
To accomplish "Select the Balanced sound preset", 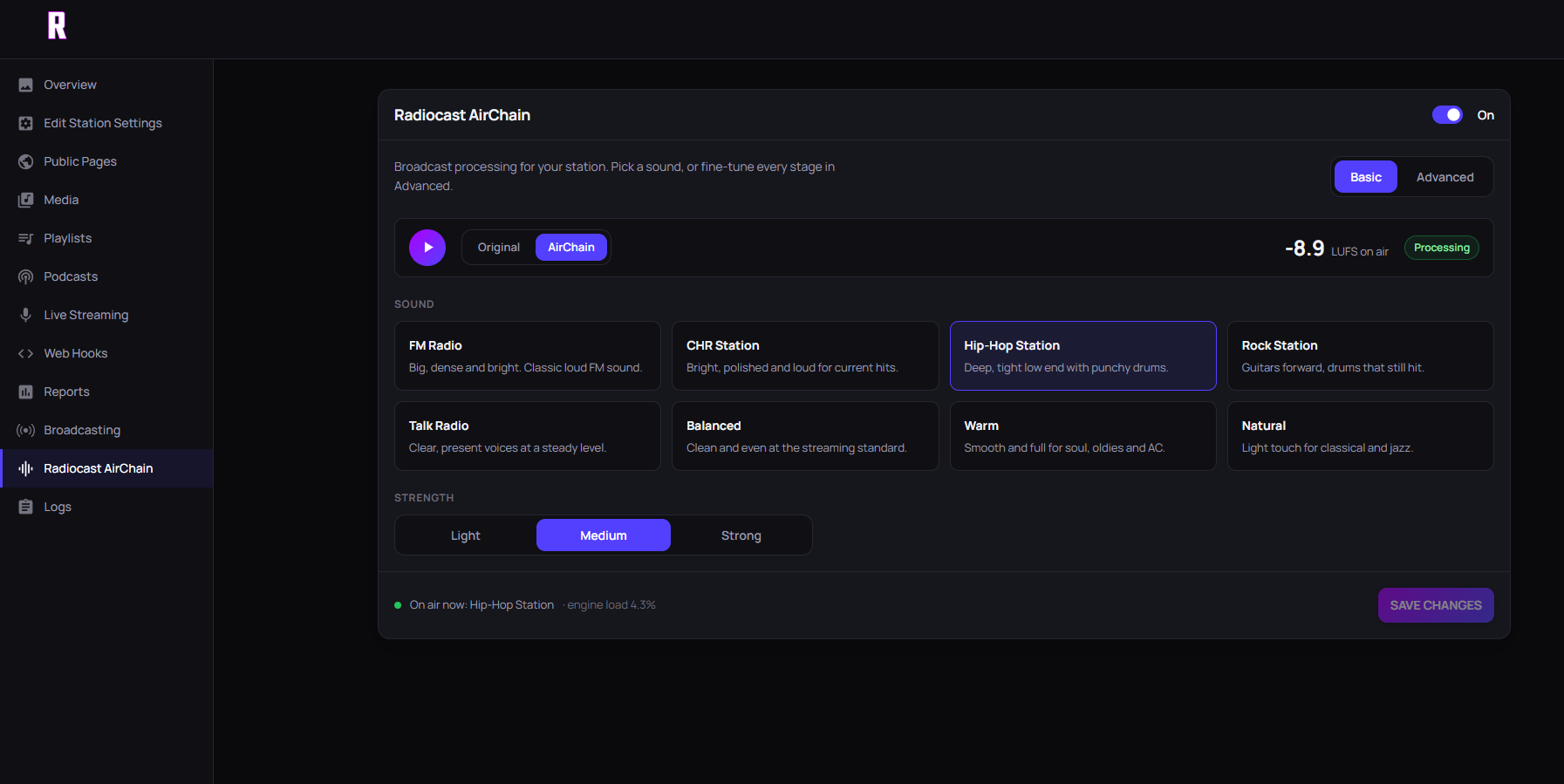I will pos(805,436).
